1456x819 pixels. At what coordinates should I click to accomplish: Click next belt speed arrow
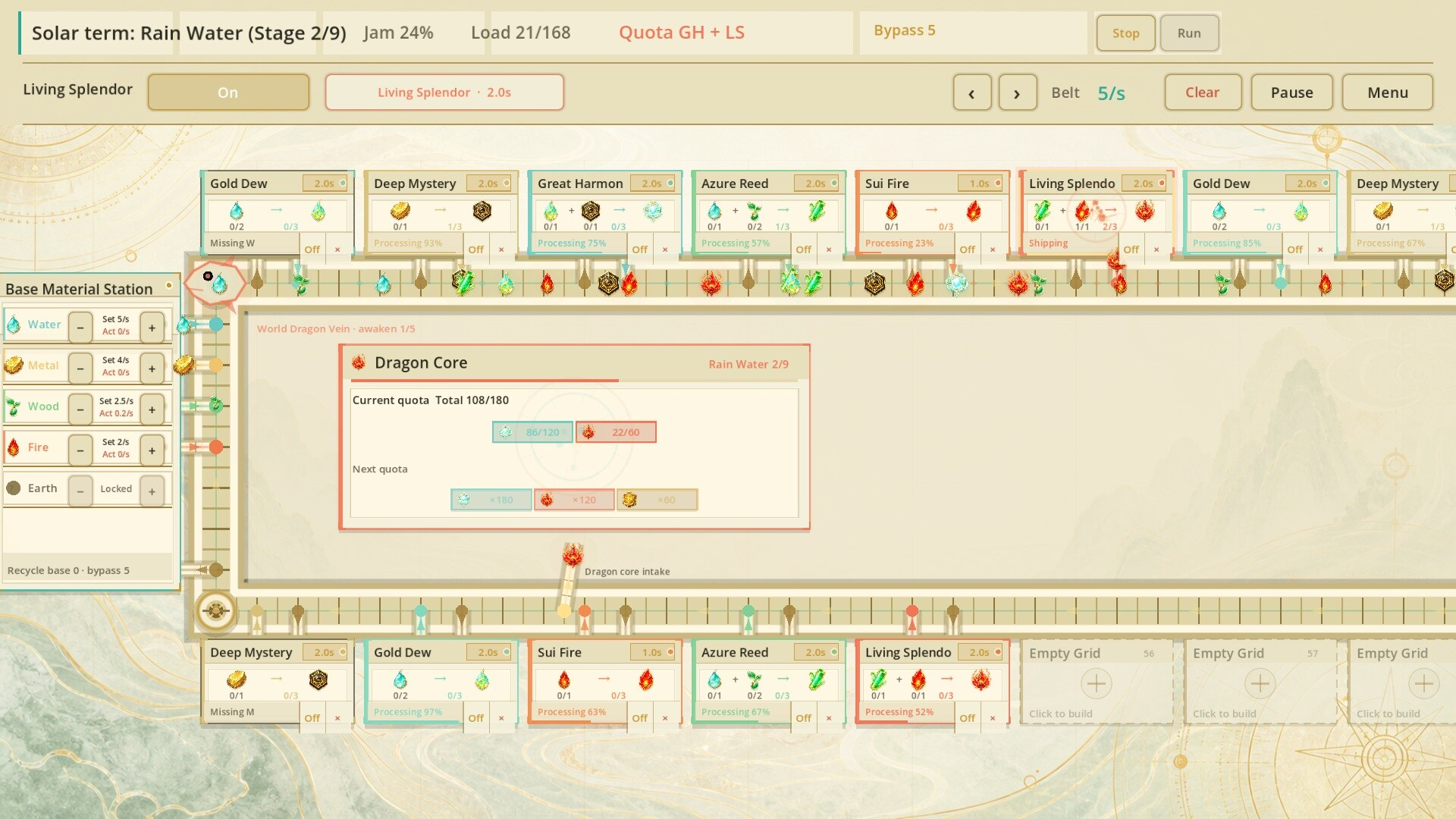pyautogui.click(x=1018, y=93)
